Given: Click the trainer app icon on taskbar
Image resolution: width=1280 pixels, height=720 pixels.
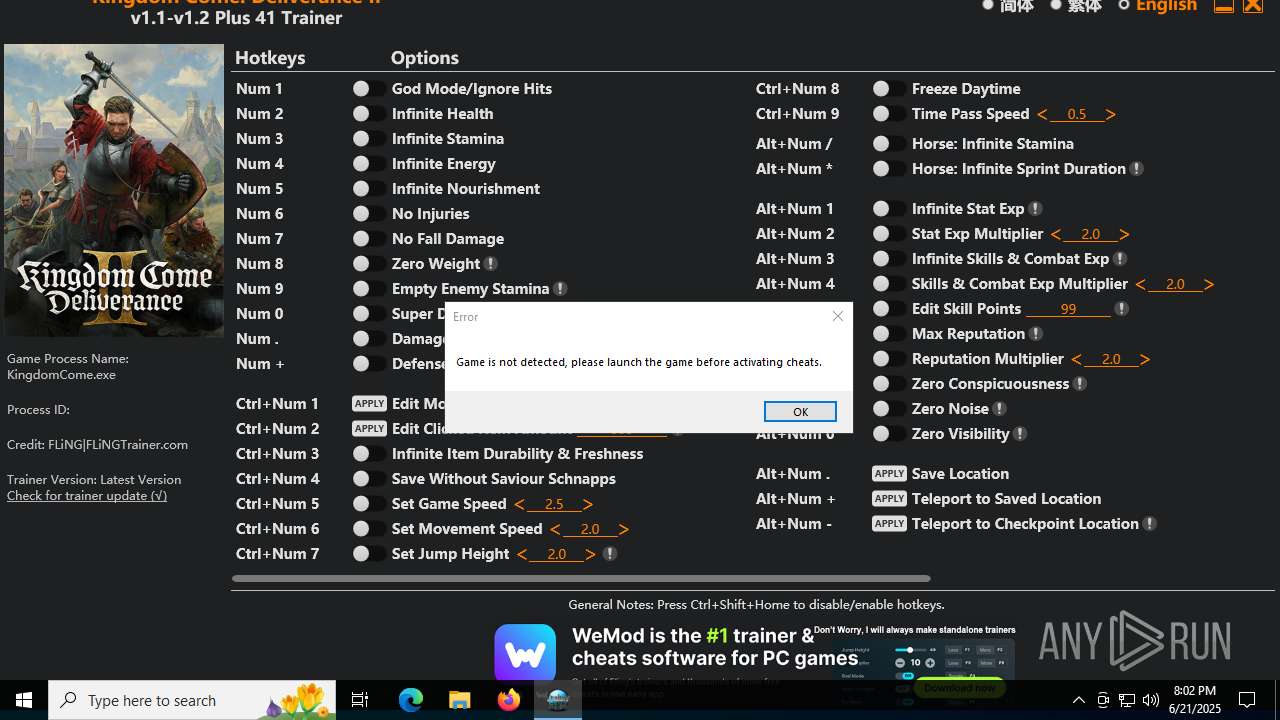Looking at the screenshot, I should tap(558, 700).
